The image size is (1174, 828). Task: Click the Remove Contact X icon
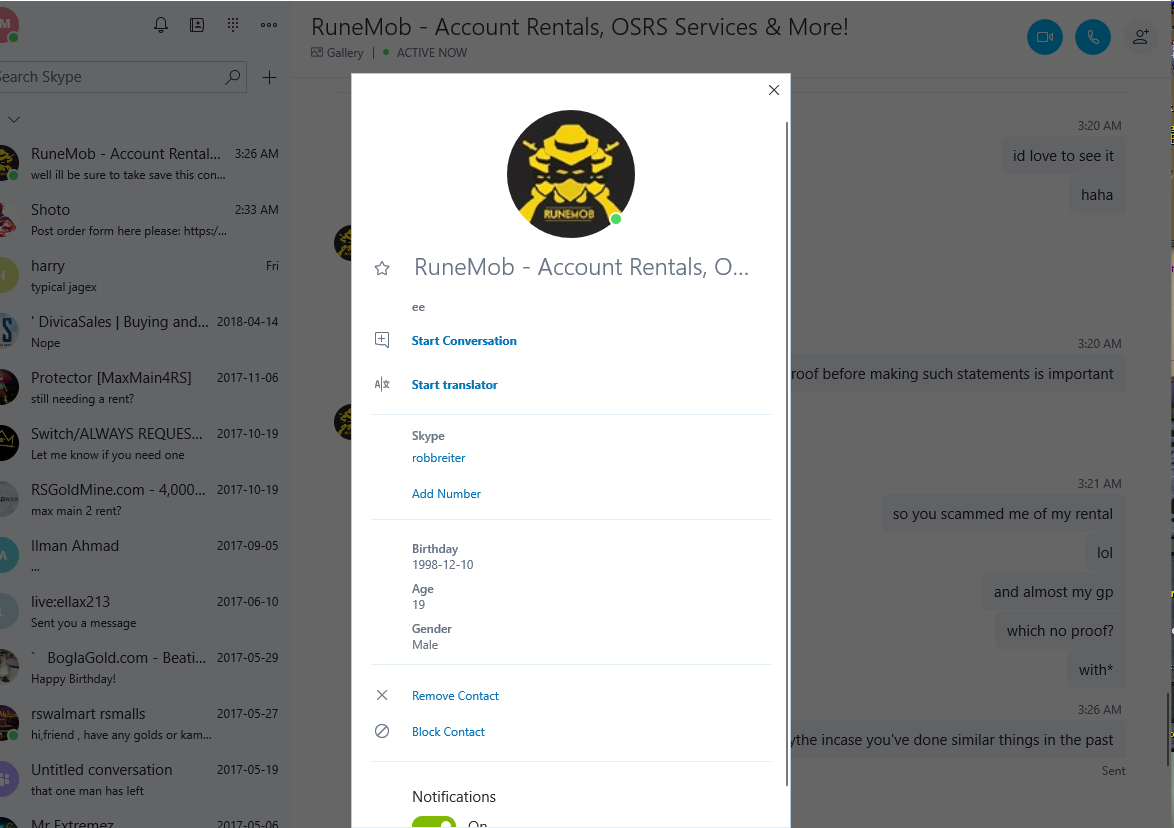point(382,695)
